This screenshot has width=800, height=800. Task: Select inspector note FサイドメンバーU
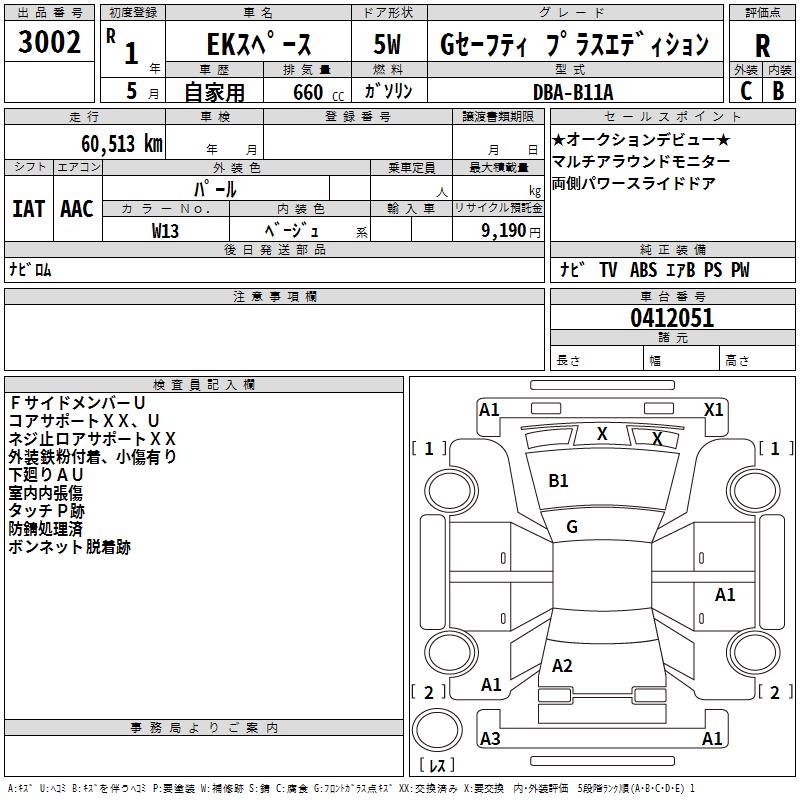pos(78,403)
